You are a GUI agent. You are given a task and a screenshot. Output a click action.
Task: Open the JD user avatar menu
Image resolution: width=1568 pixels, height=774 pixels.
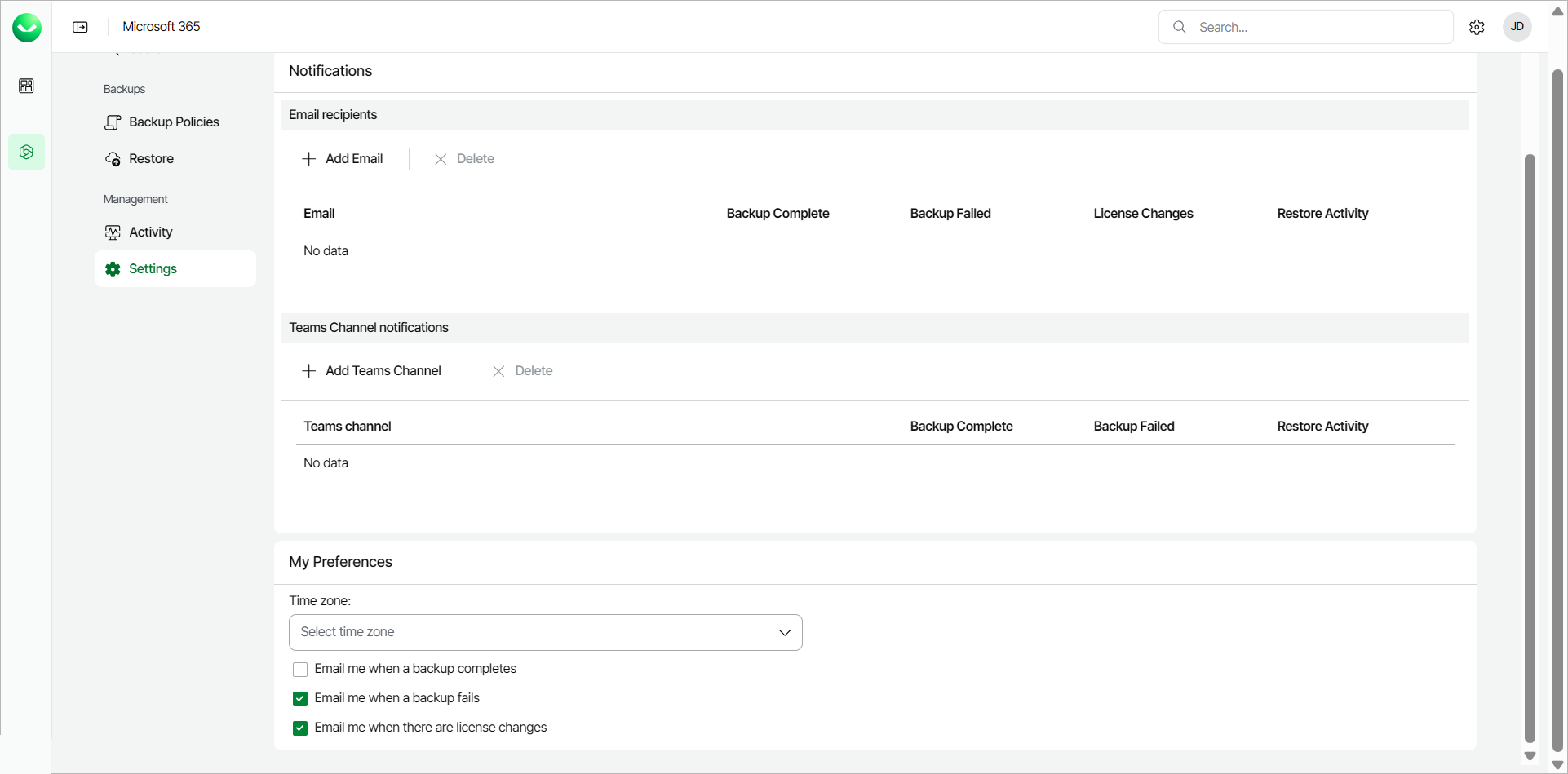click(x=1517, y=27)
